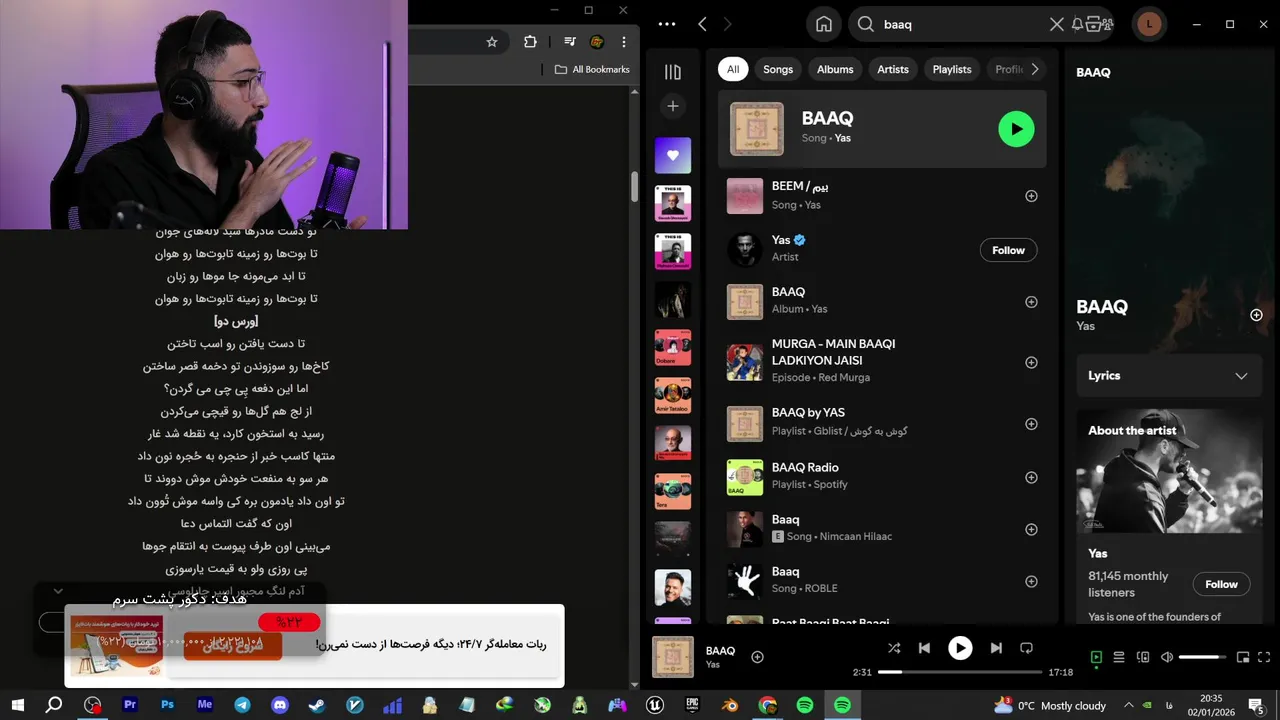Open the Windows Start menu
The height and width of the screenshot is (720, 1280).
(17, 705)
